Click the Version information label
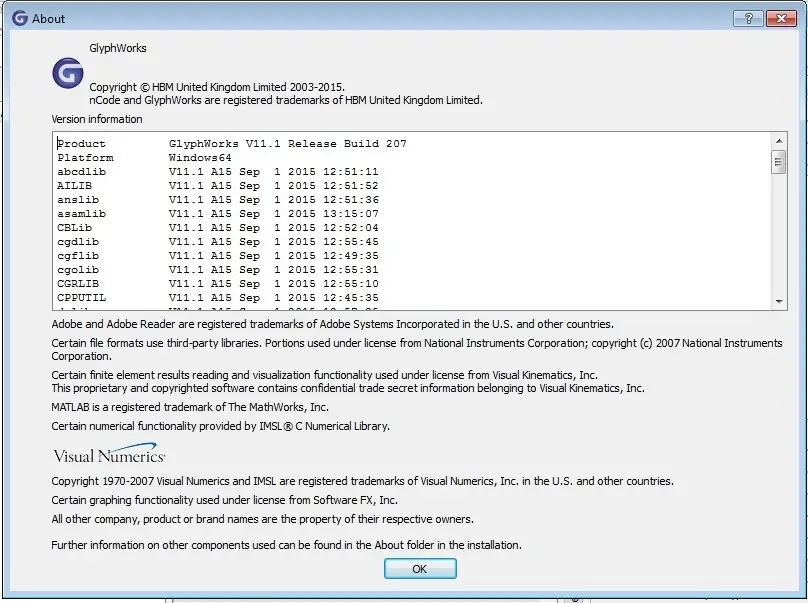 pos(97,119)
